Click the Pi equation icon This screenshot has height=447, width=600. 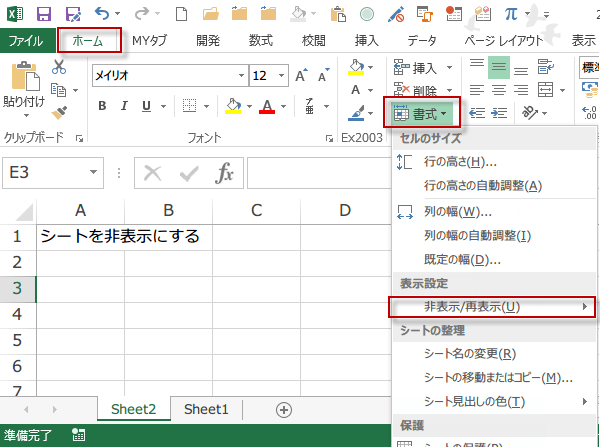coord(511,14)
